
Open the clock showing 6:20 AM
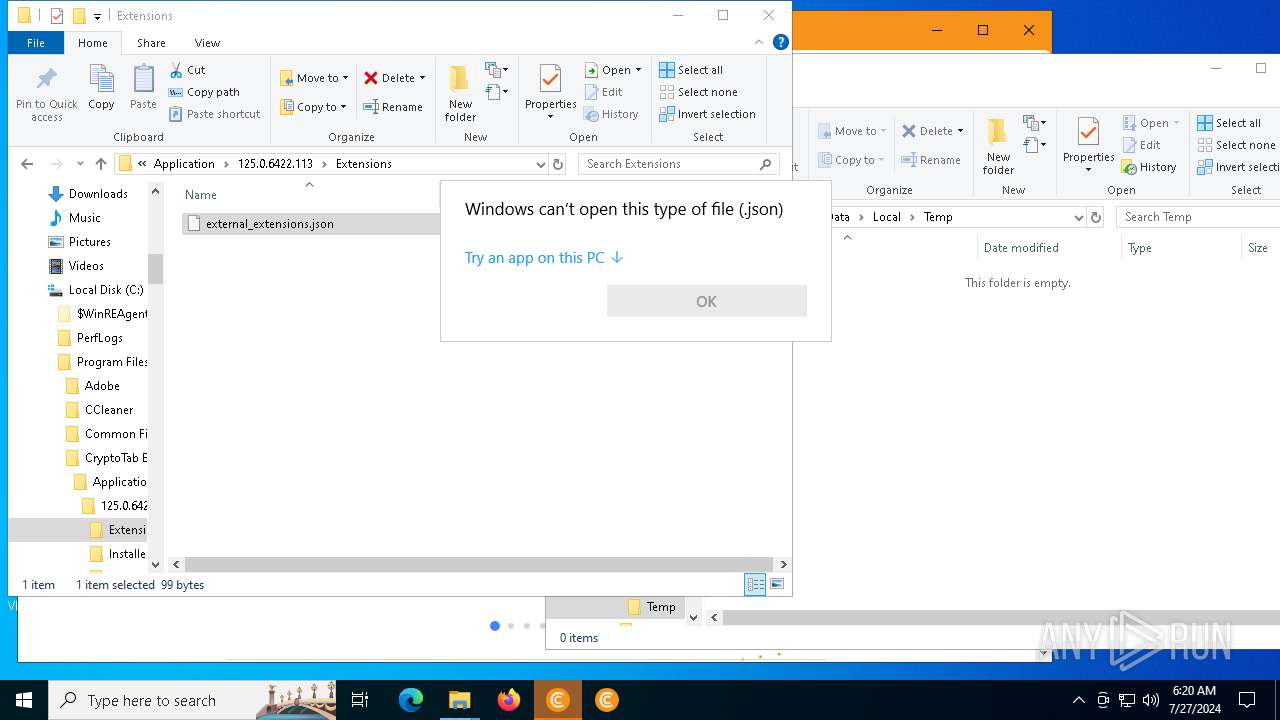pyautogui.click(x=1194, y=700)
